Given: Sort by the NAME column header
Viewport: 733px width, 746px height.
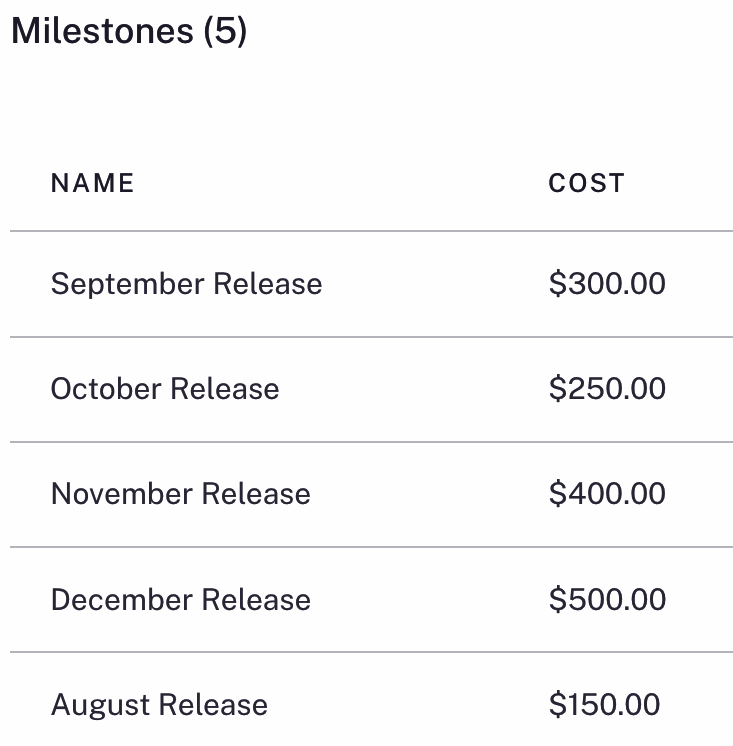Looking at the screenshot, I should (x=92, y=183).
